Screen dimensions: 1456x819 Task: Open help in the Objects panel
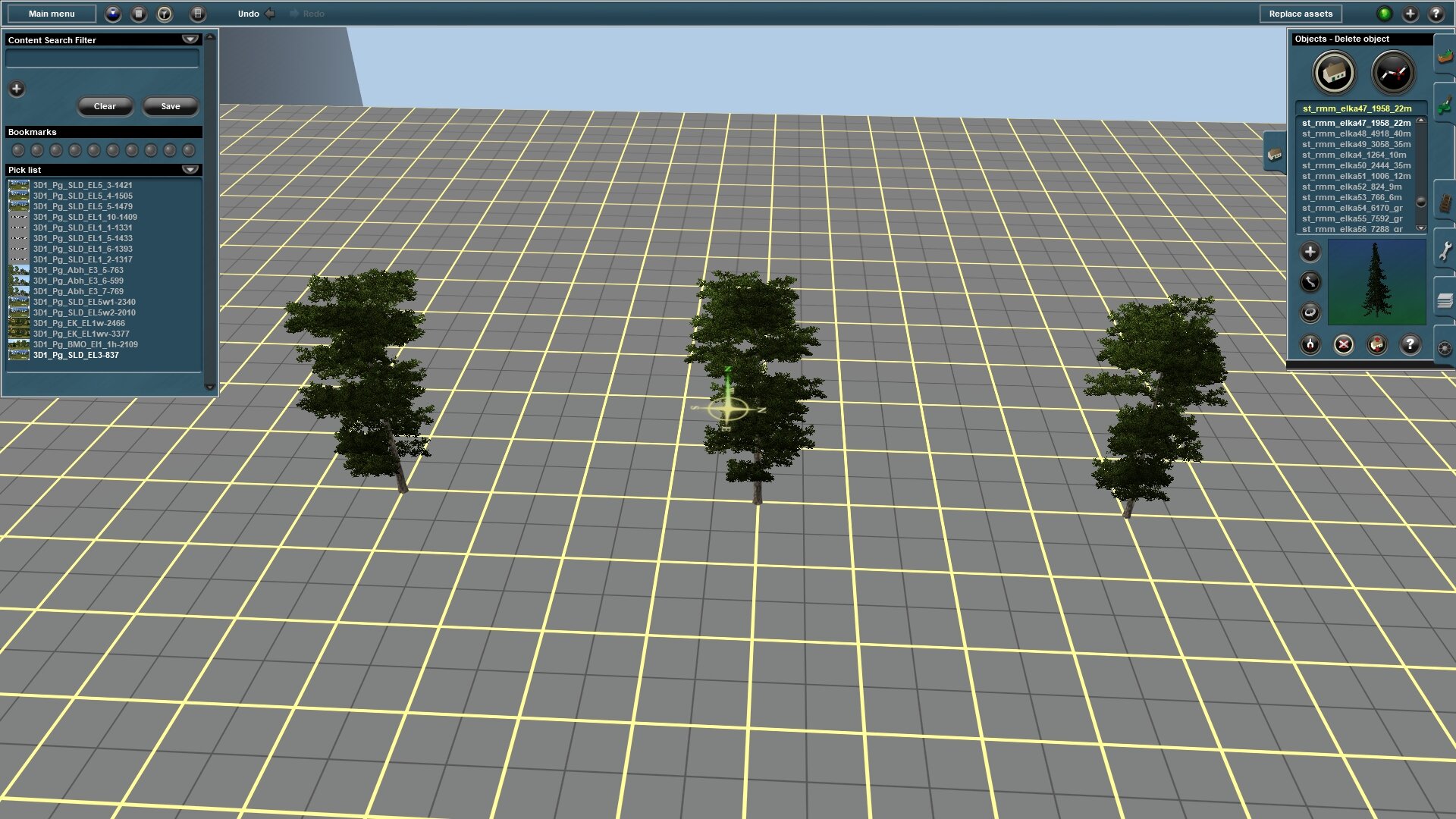click(1410, 345)
